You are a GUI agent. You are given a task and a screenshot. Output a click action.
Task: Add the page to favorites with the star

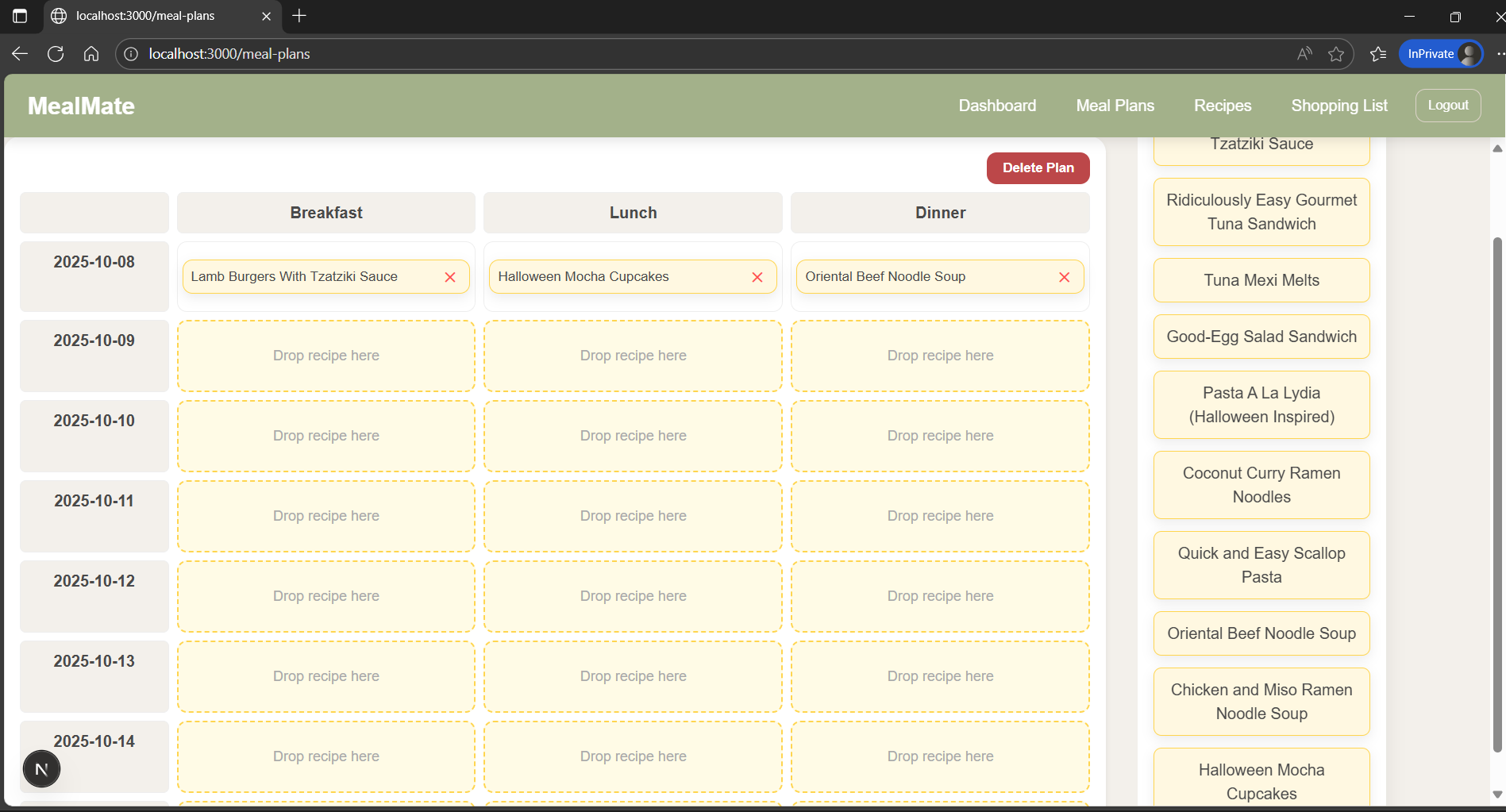(x=1336, y=53)
